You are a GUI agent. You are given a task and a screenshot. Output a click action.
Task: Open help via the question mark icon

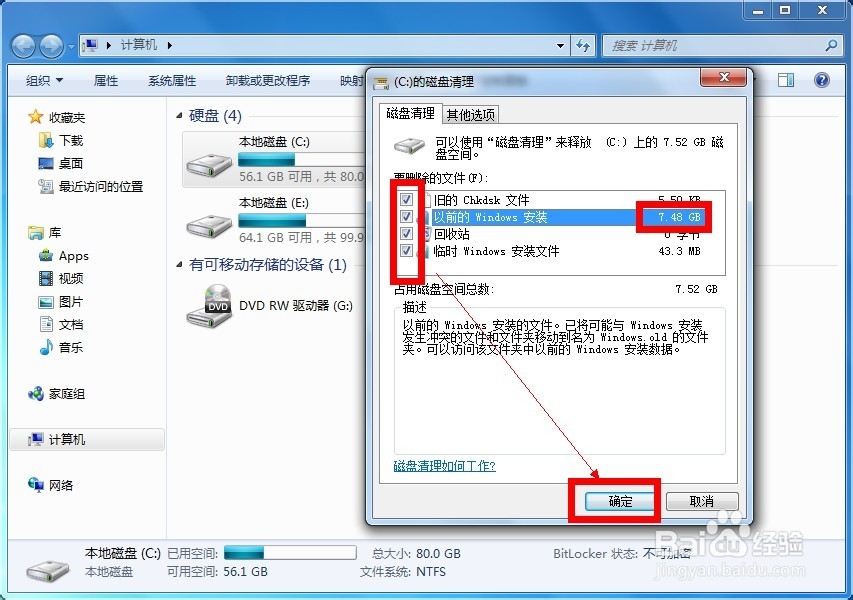point(822,79)
